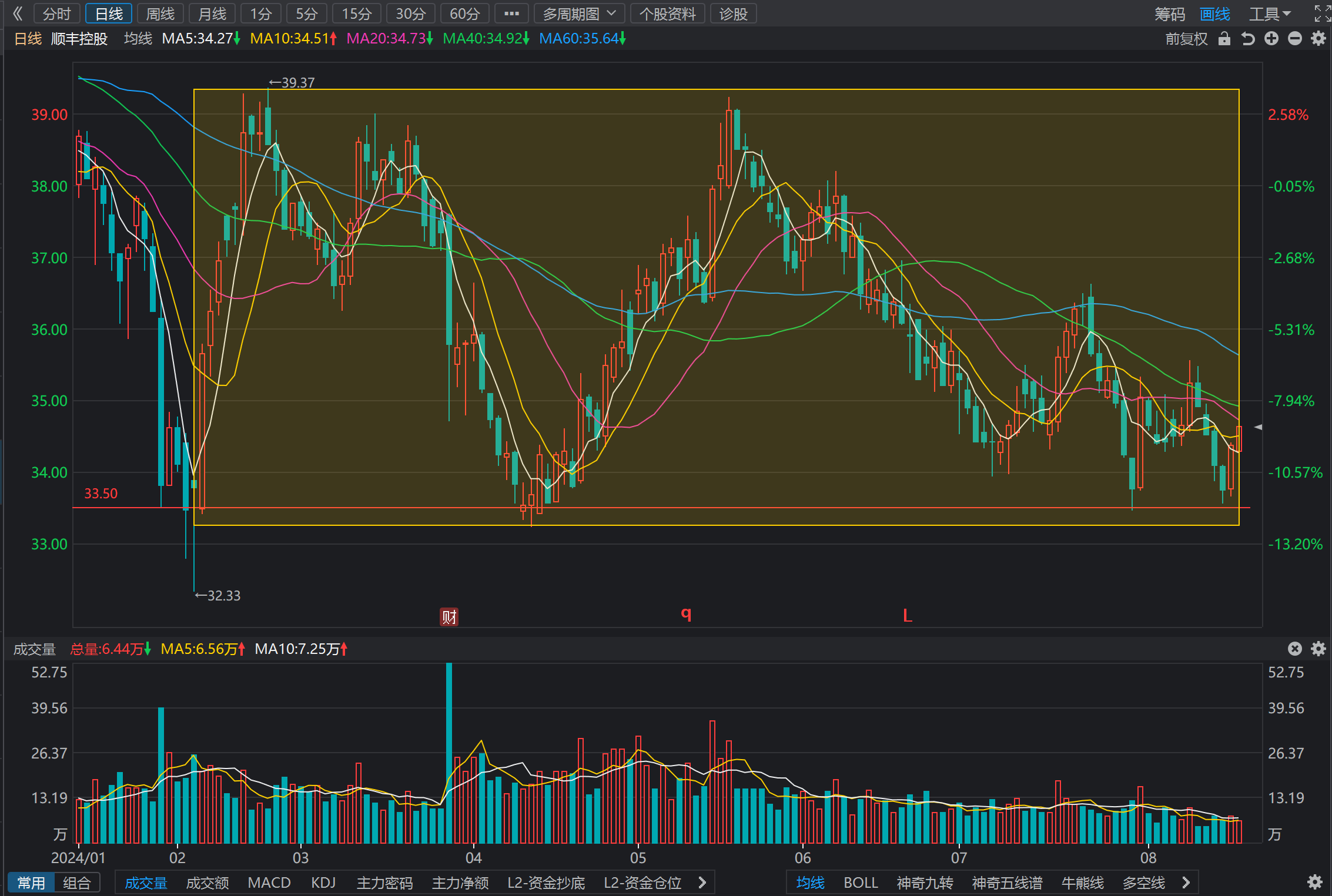Open more time periods via ellipsis button
The image size is (1332, 896).
click(x=511, y=14)
